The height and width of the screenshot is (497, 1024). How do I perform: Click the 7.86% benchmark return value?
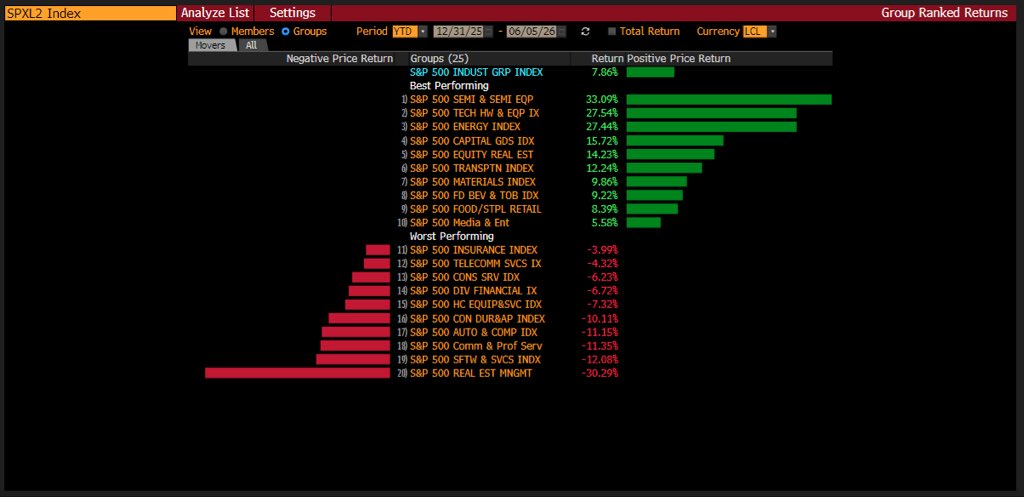pos(605,72)
